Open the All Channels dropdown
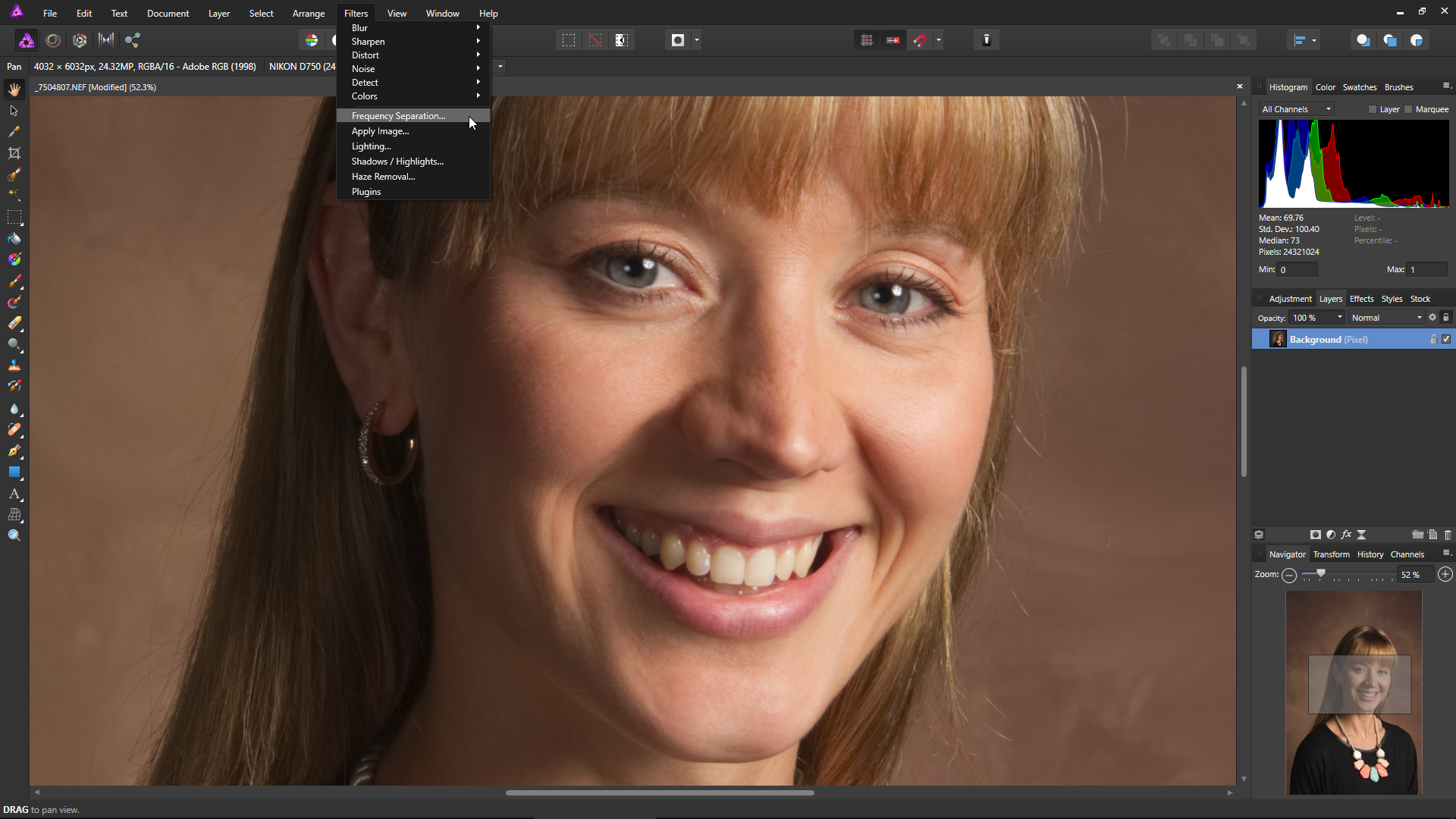 [1296, 109]
